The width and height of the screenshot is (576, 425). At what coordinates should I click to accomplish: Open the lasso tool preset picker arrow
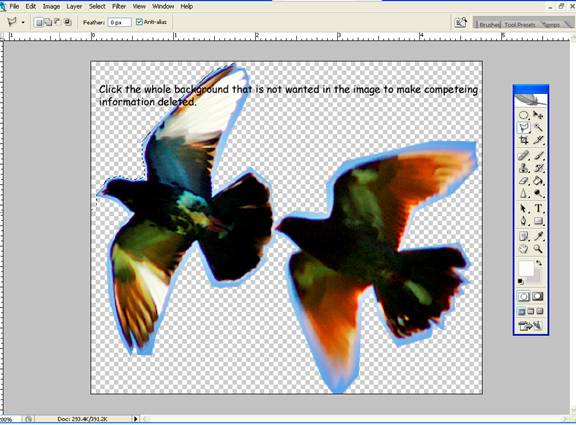23,22
